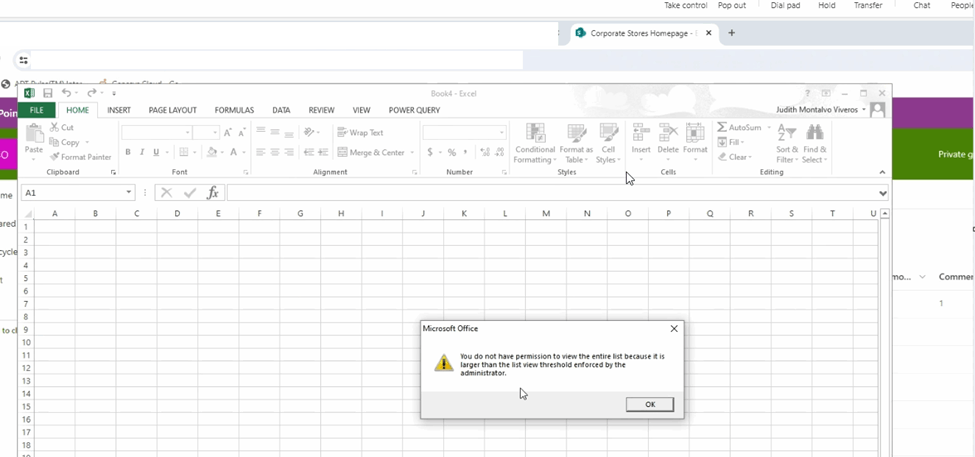The width and height of the screenshot is (975, 457).
Task: Click the Paste icon in Clipboard group
Action: [34, 134]
